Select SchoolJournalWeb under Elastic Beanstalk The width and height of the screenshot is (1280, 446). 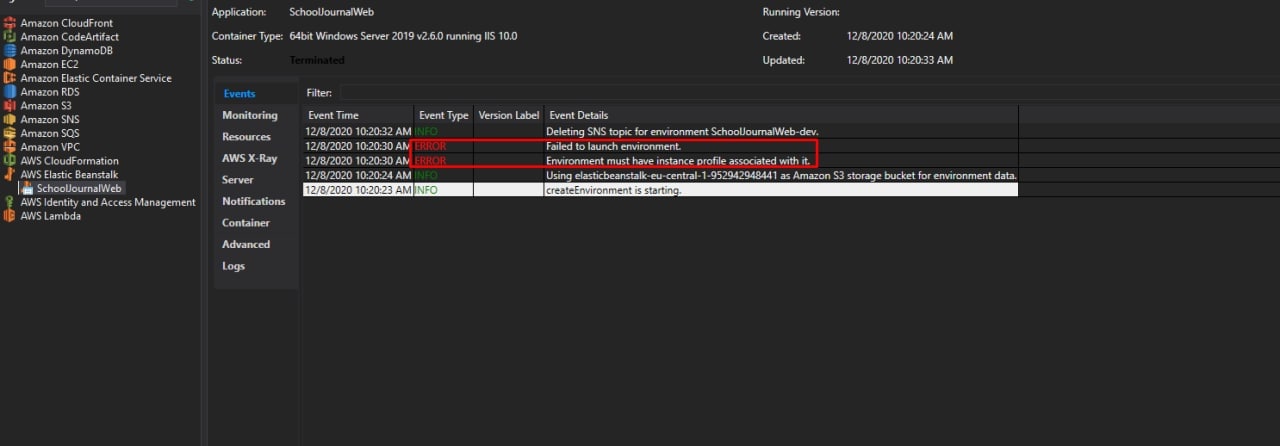[x=79, y=188]
